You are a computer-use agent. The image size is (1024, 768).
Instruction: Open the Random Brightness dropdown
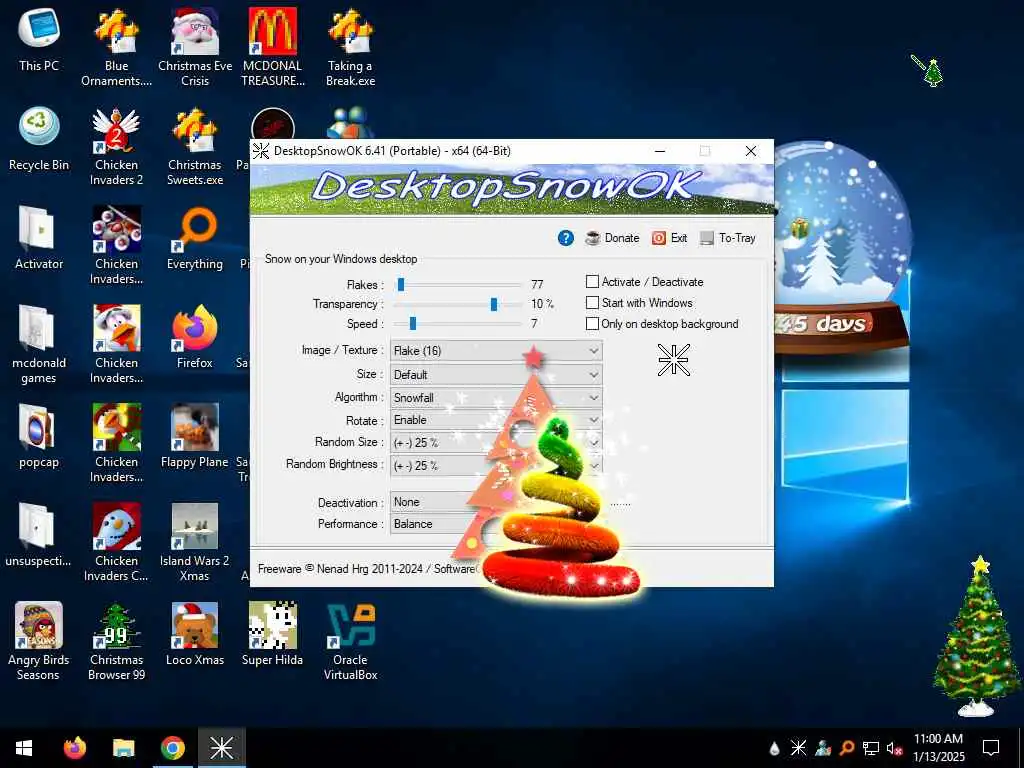(x=496, y=465)
